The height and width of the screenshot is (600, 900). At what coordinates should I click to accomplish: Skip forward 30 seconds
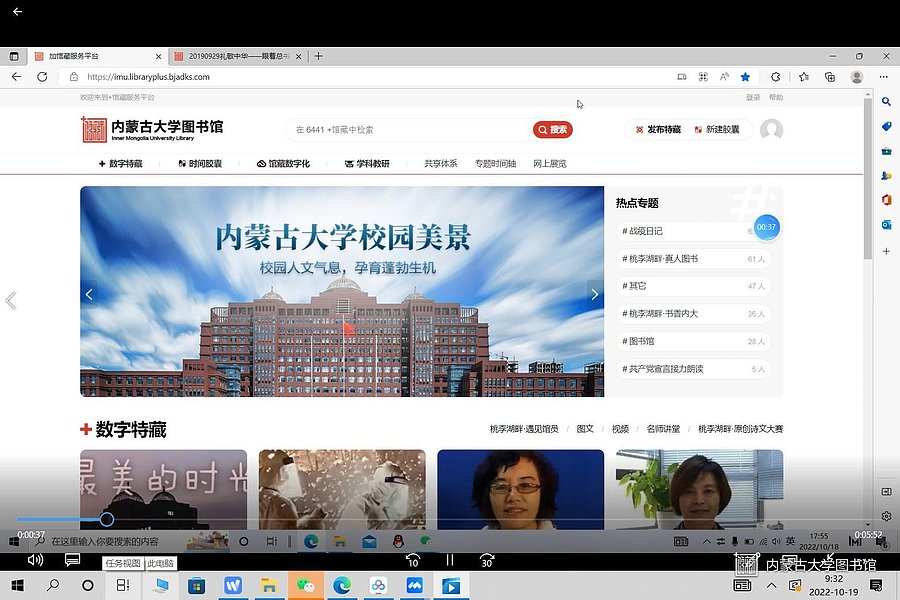point(487,560)
